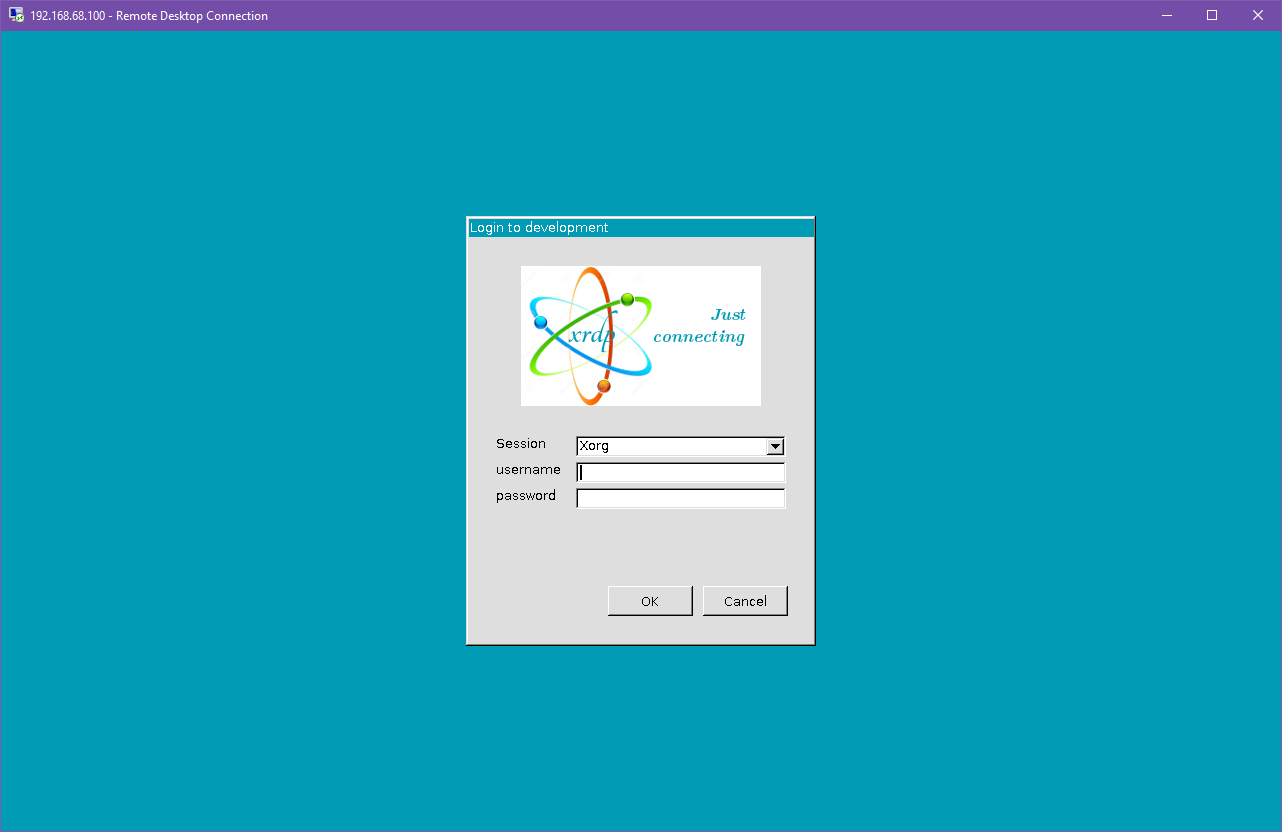
Task: Minimize the Remote Desktop Connection window
Action: point(1166,15)
